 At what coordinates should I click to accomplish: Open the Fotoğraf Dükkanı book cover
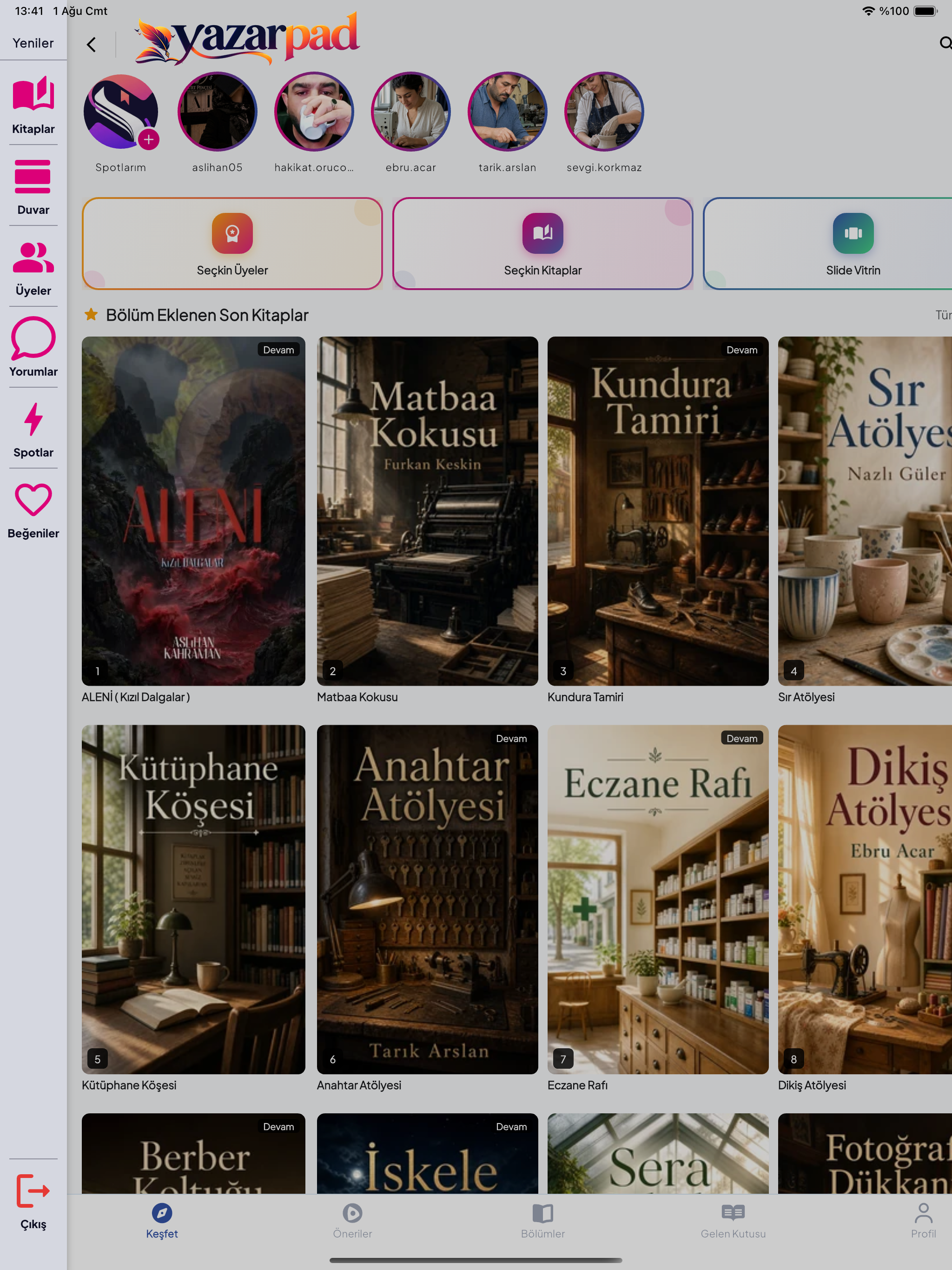pos(865,1153)
